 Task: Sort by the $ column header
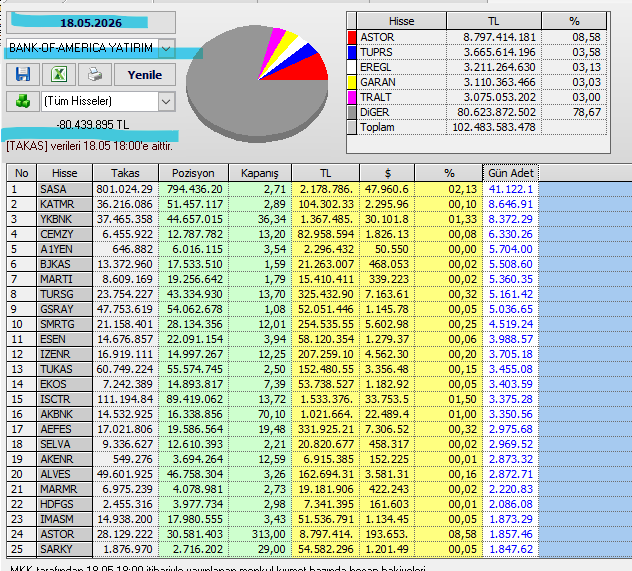click(x=387, y=173)
